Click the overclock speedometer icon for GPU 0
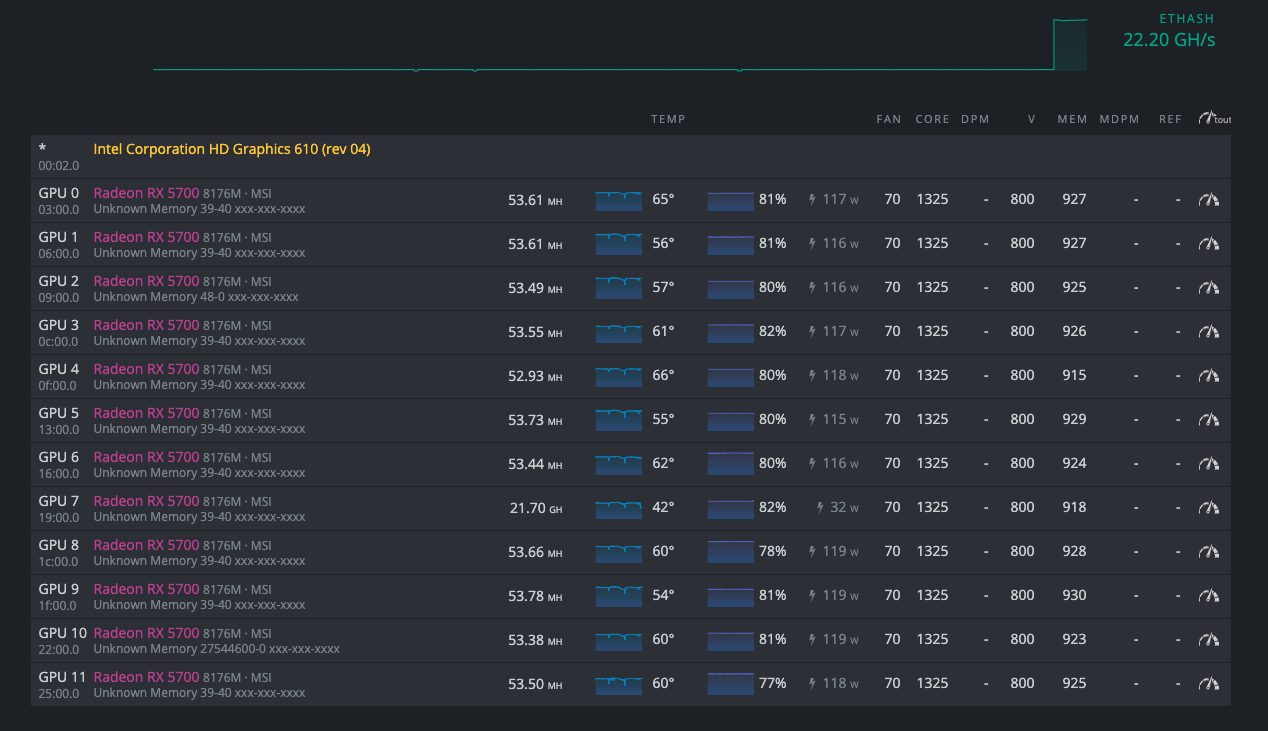1268x731 pixels. [x=1209, y=200]
